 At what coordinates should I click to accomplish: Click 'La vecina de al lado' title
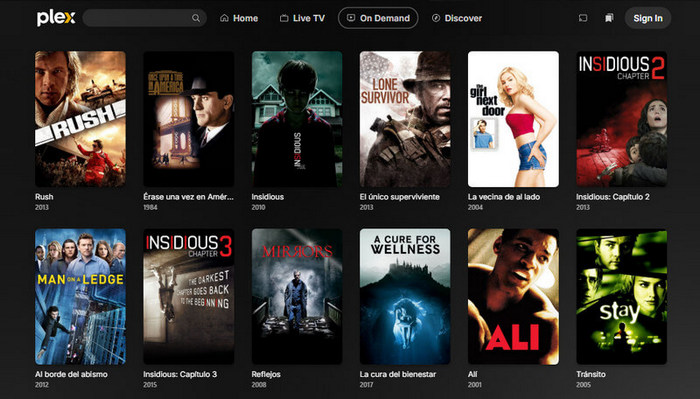point(504,197)
